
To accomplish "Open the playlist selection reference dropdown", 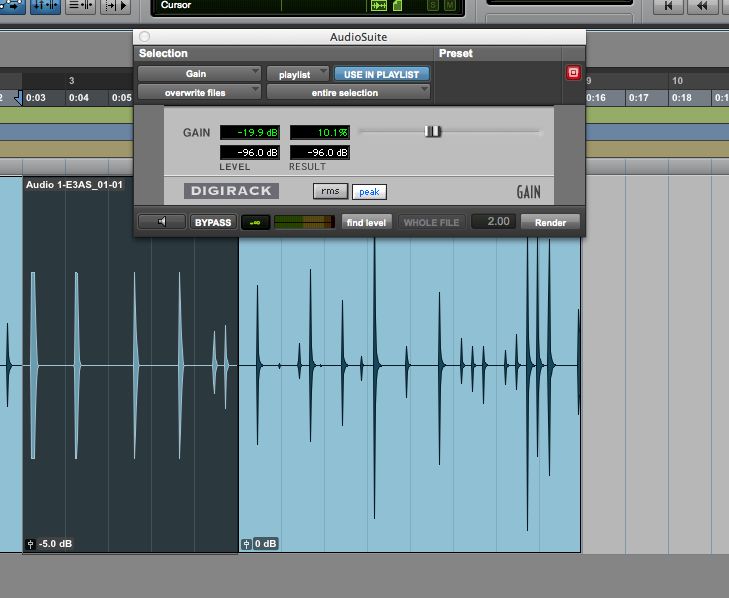I will click(x=298, y=74).
